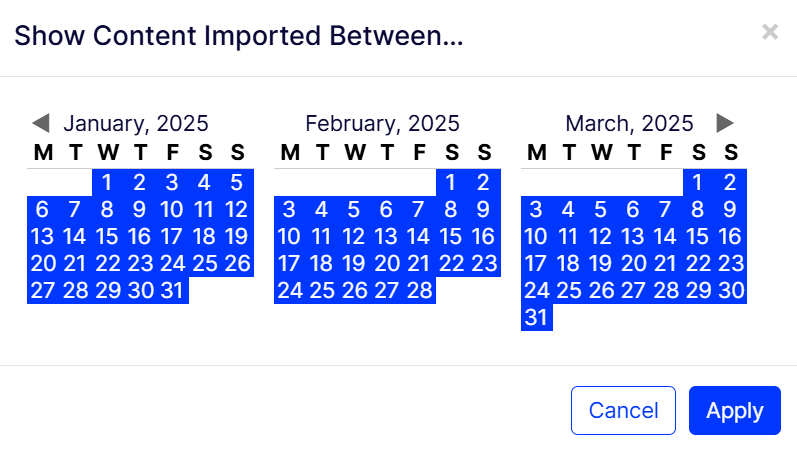Cancel the date range selection

pos(623,410)
